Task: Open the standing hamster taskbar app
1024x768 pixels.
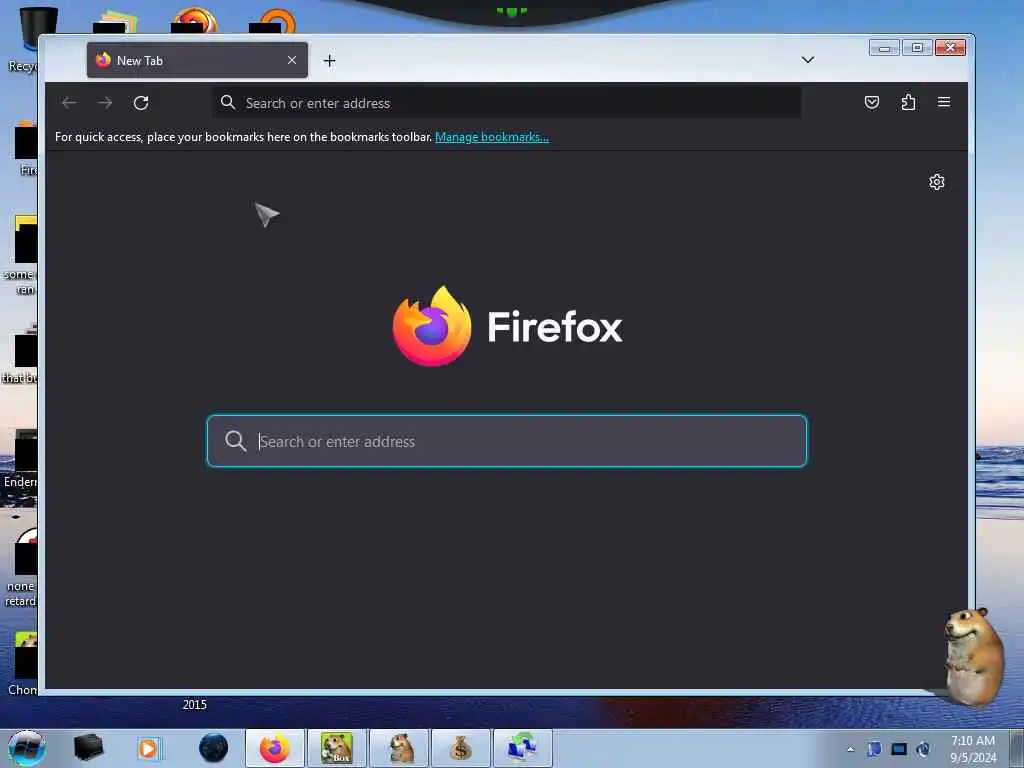Action: tap(399, 748)
